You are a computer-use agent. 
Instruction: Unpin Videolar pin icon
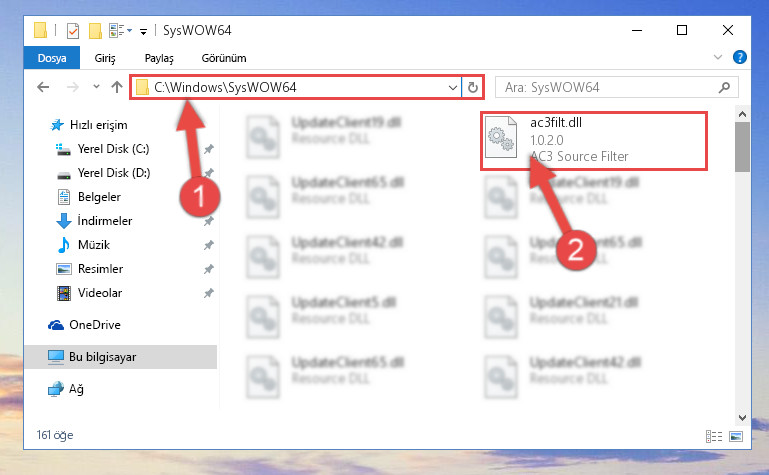coord(208,293)
